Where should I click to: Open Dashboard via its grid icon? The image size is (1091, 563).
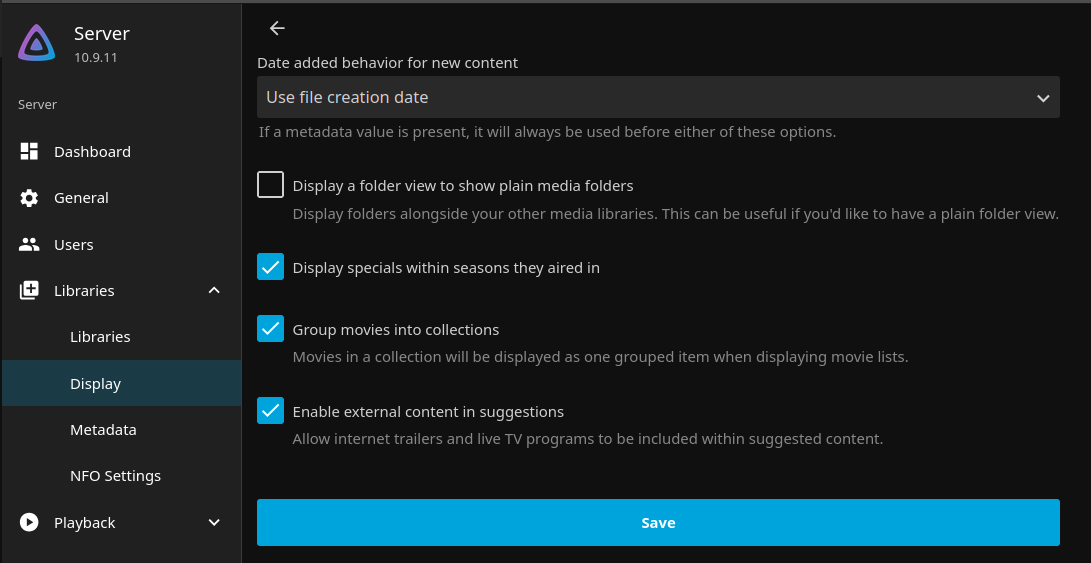tap(29, 152)
